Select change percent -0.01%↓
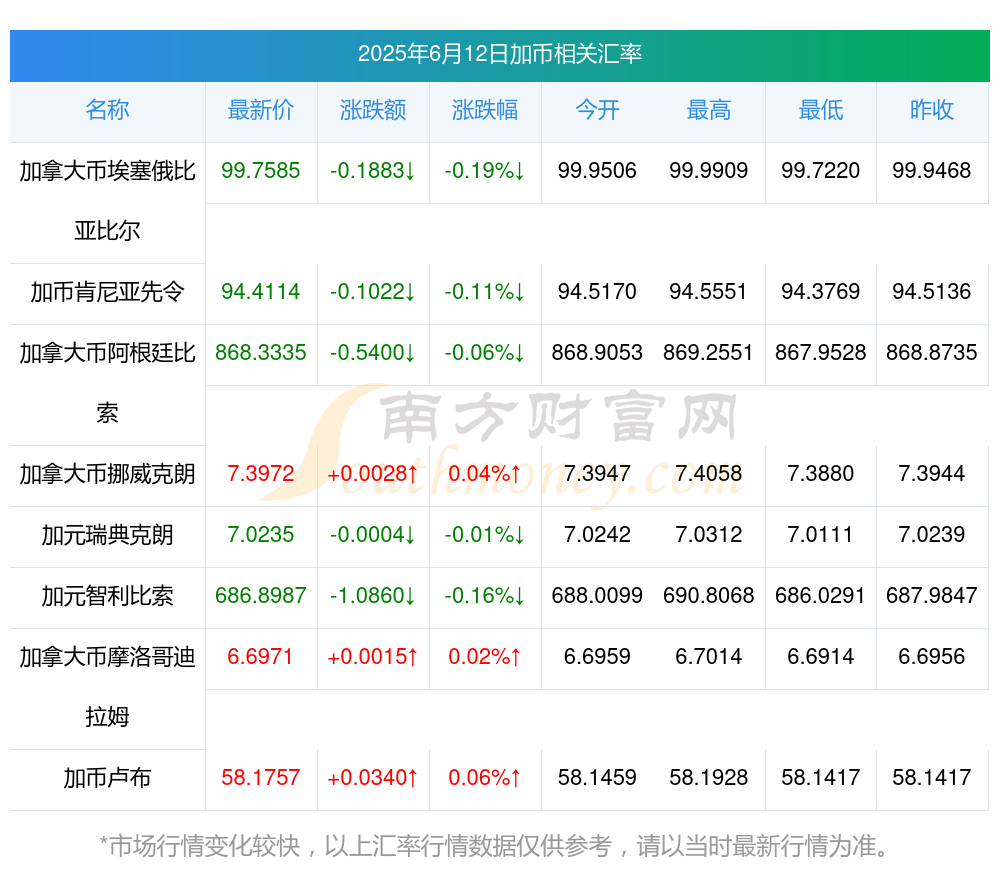 [x=485, y=534]
